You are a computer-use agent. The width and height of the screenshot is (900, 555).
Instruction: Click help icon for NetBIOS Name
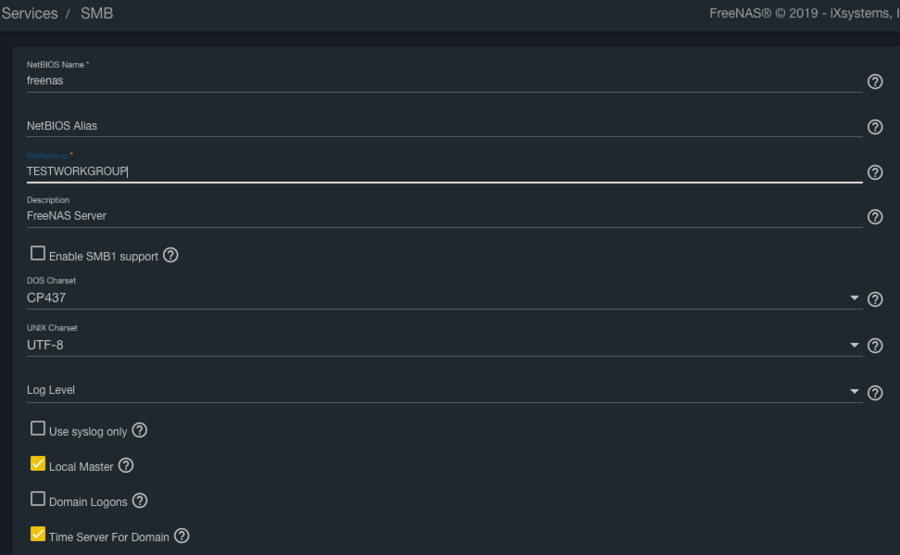(875, 82)
